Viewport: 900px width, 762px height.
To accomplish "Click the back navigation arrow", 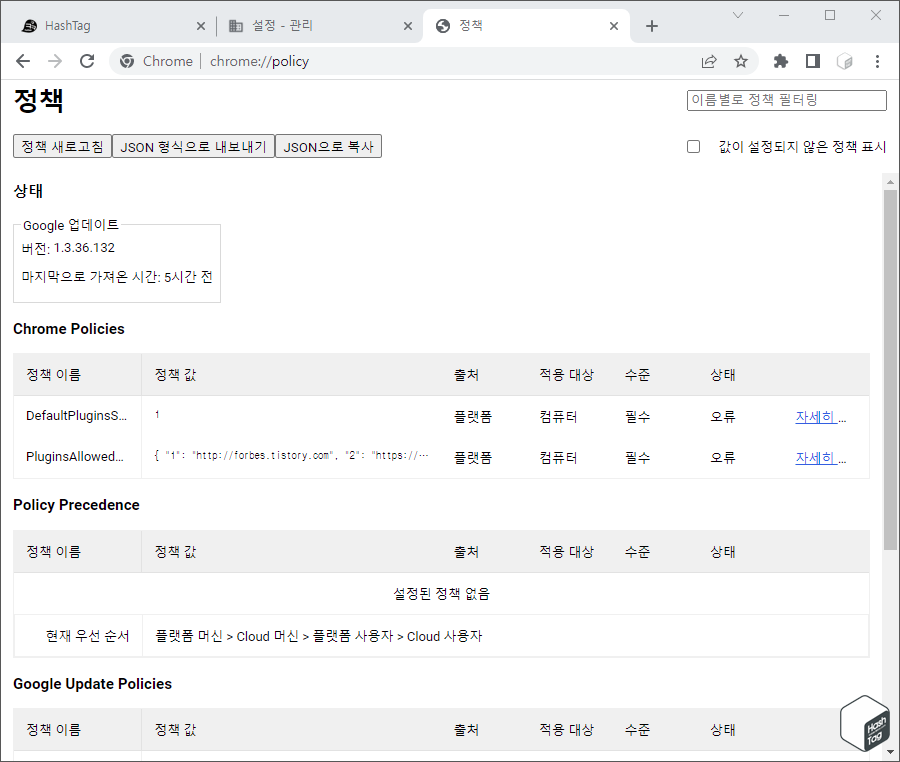I will 22,61.
